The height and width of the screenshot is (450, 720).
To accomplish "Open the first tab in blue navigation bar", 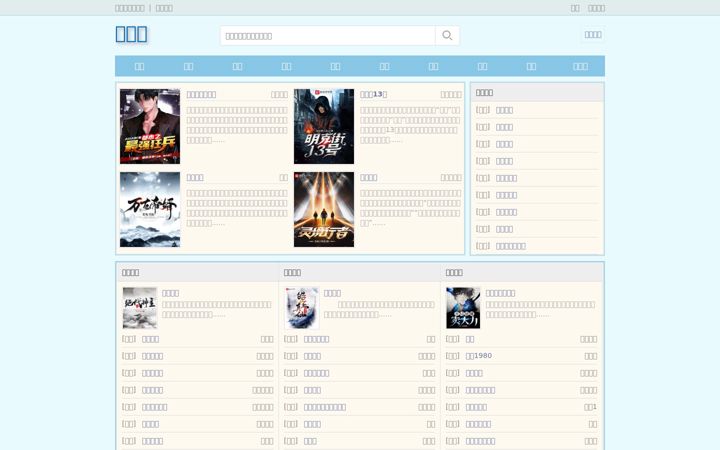I will click(x=140, y=66).
